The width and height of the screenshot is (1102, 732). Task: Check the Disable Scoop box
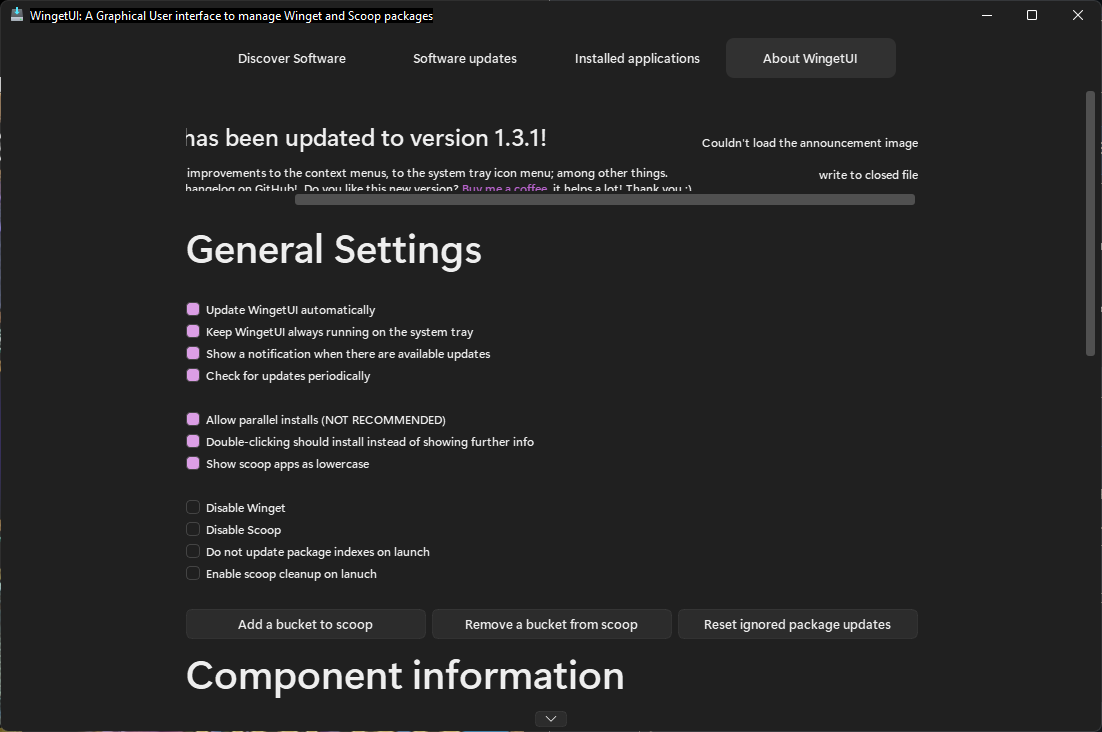[192, 529]
